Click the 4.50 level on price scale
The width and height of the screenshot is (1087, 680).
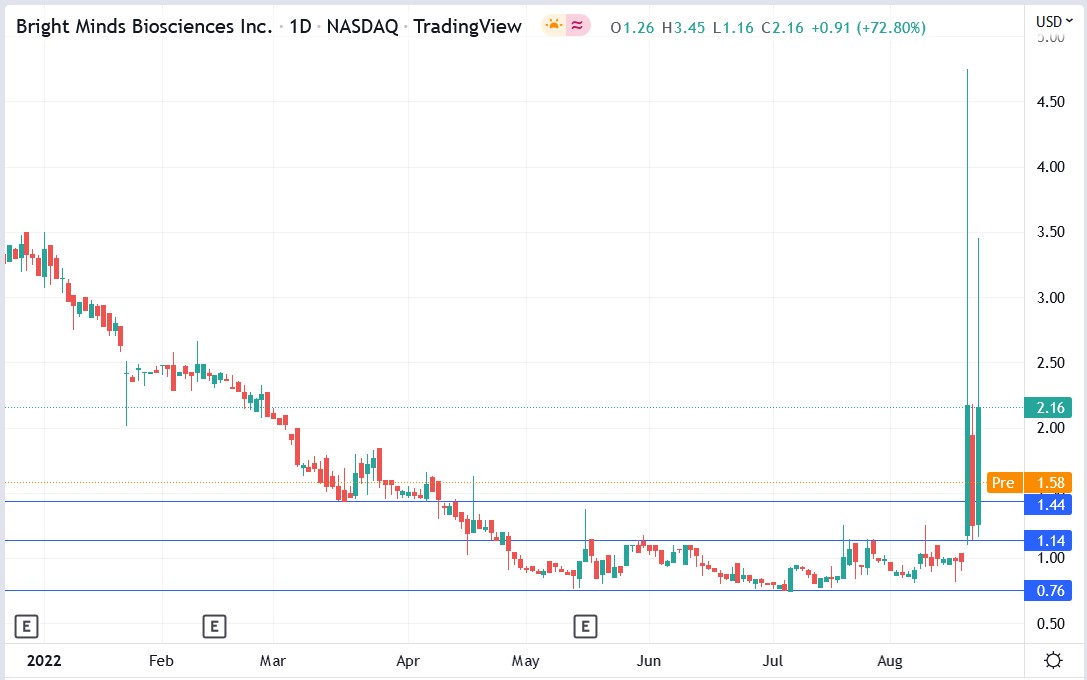coord(1049,102)
